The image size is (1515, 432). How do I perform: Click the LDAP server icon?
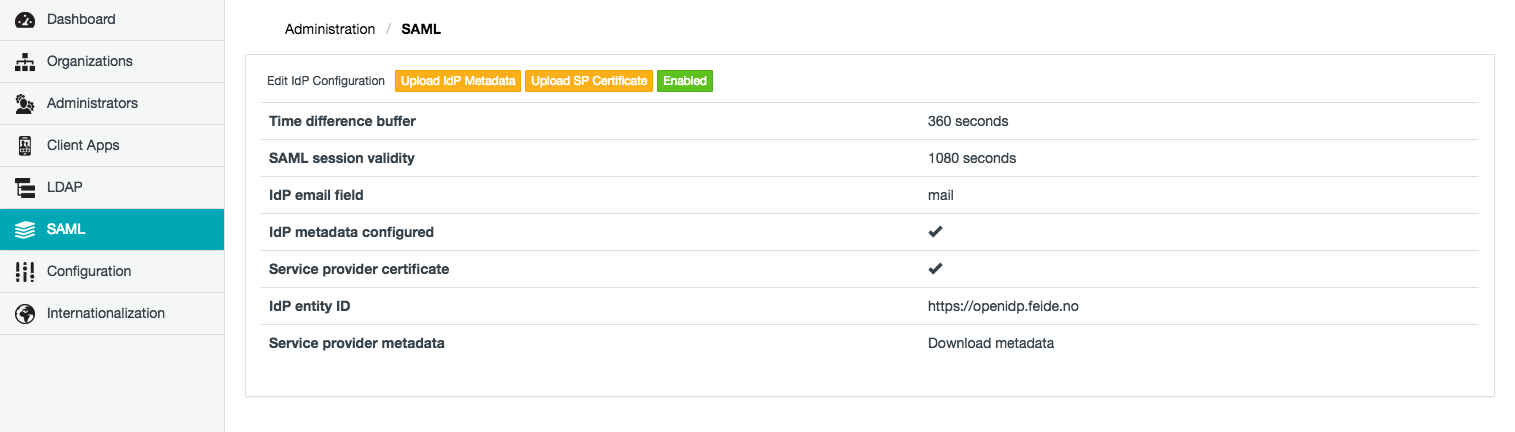(26, 188)
